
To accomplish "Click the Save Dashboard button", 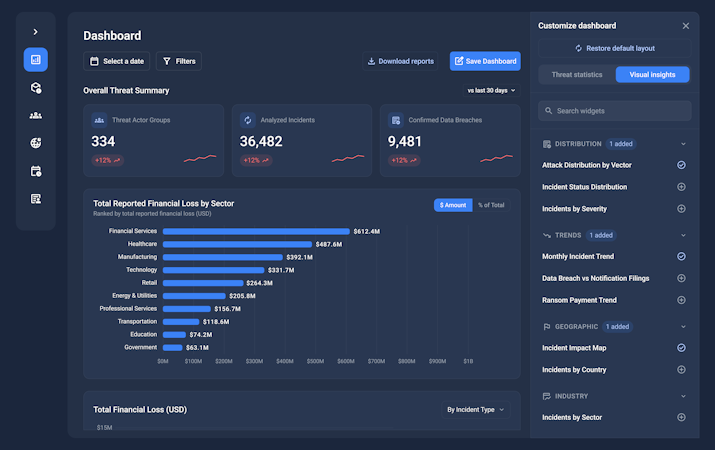I will click(x=485, y=61).
